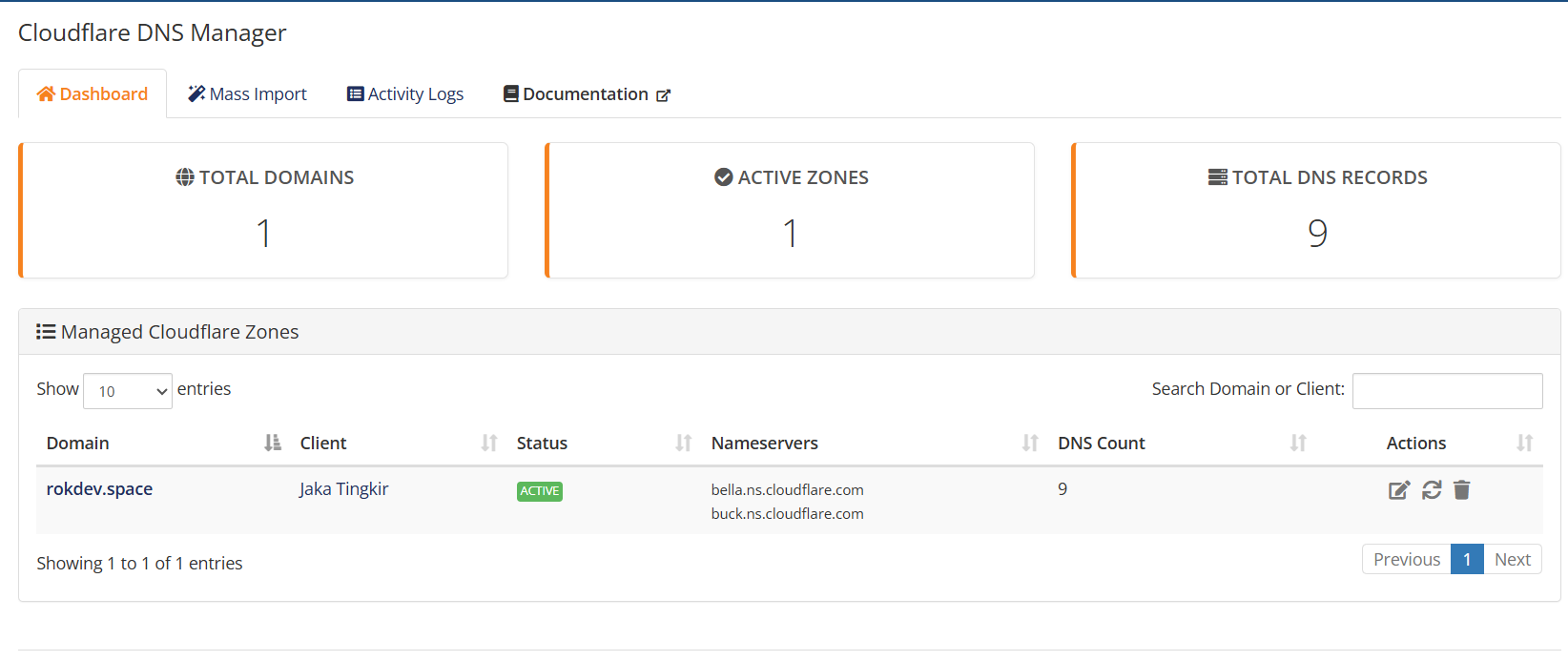Open the Documentation external link
The height and width of the screenshot is (661, 1568).
pos(587,94)
